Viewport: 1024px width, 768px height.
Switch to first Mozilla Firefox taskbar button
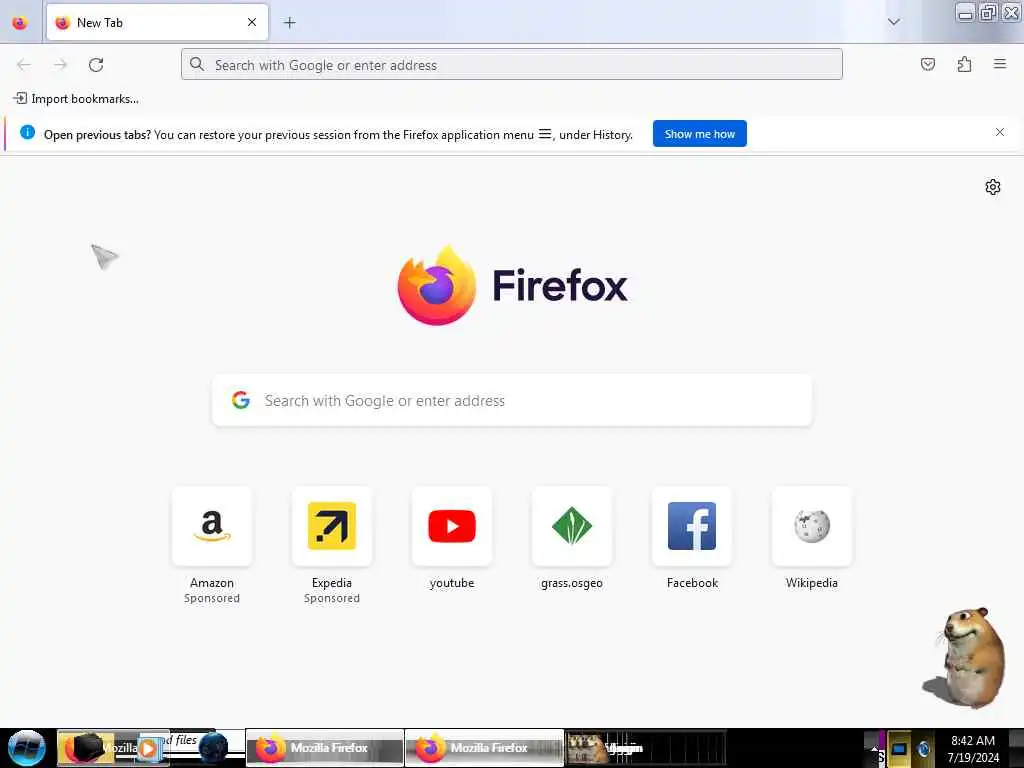pos(325,748)
